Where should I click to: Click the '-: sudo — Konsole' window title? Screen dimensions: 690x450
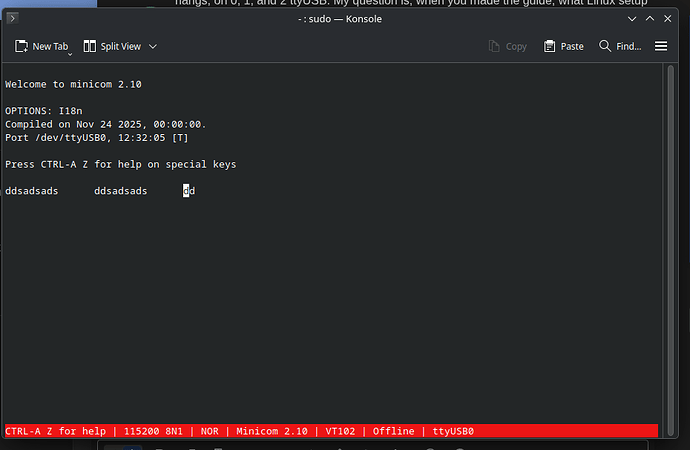[x=340, y=19]
